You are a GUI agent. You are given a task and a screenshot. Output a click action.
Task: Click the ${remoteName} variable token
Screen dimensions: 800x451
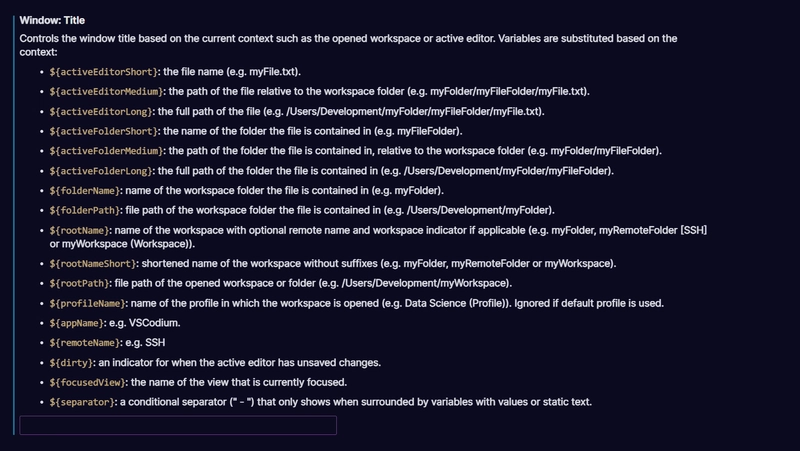[x=84, y=342]
